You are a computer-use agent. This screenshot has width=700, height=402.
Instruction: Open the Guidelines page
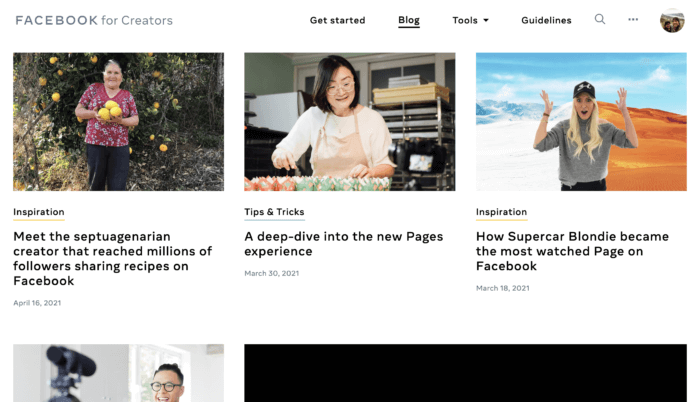(x=546, y=21)
